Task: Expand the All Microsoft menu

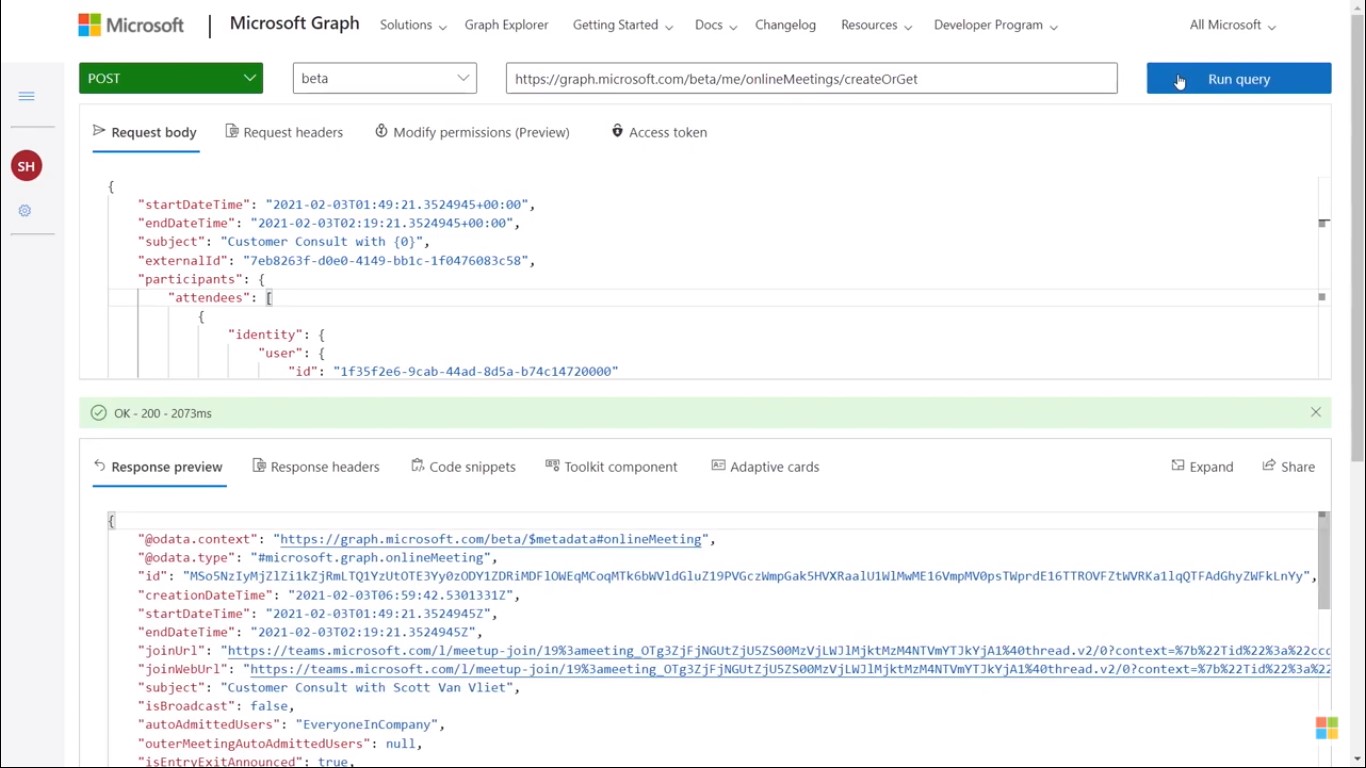Action: pyautogui.click(x=1232, y=25)
